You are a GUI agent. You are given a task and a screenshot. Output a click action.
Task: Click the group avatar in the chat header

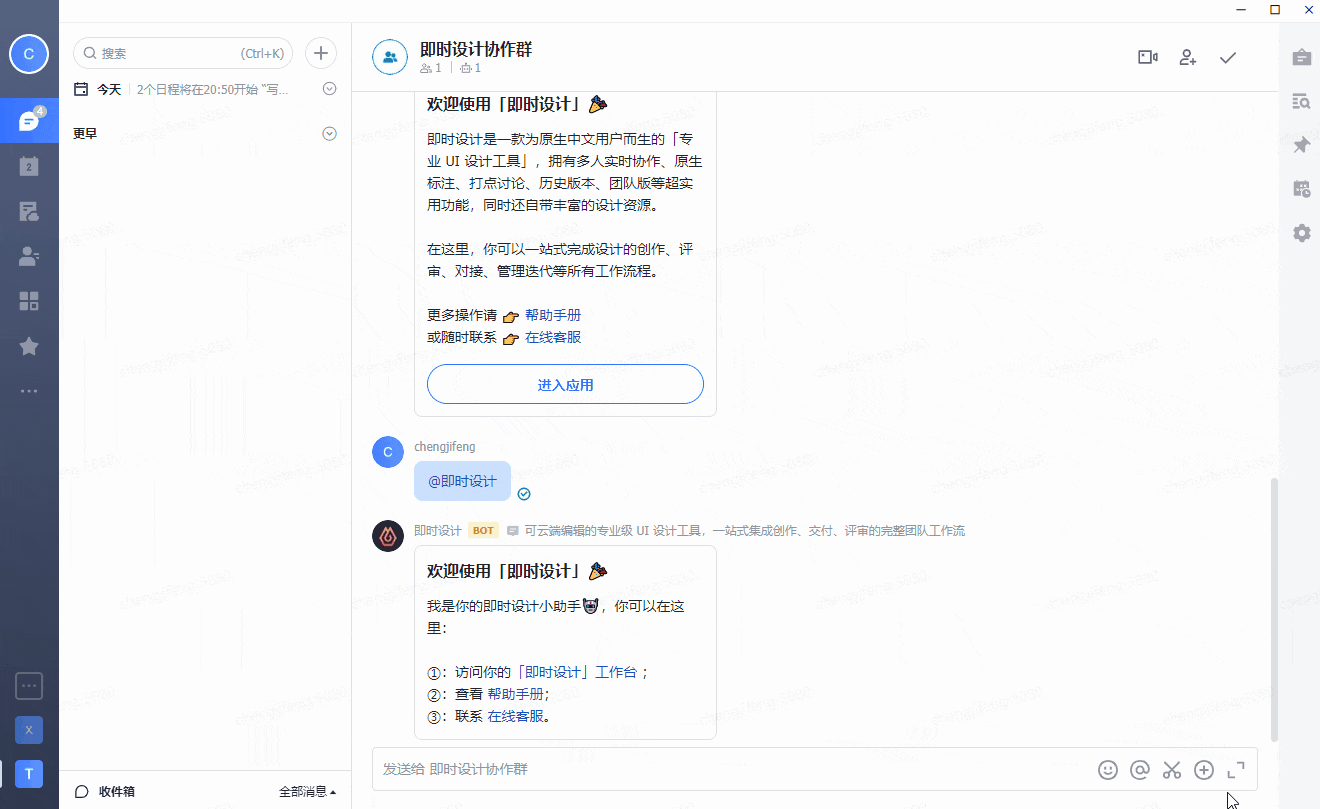point(390,57)
